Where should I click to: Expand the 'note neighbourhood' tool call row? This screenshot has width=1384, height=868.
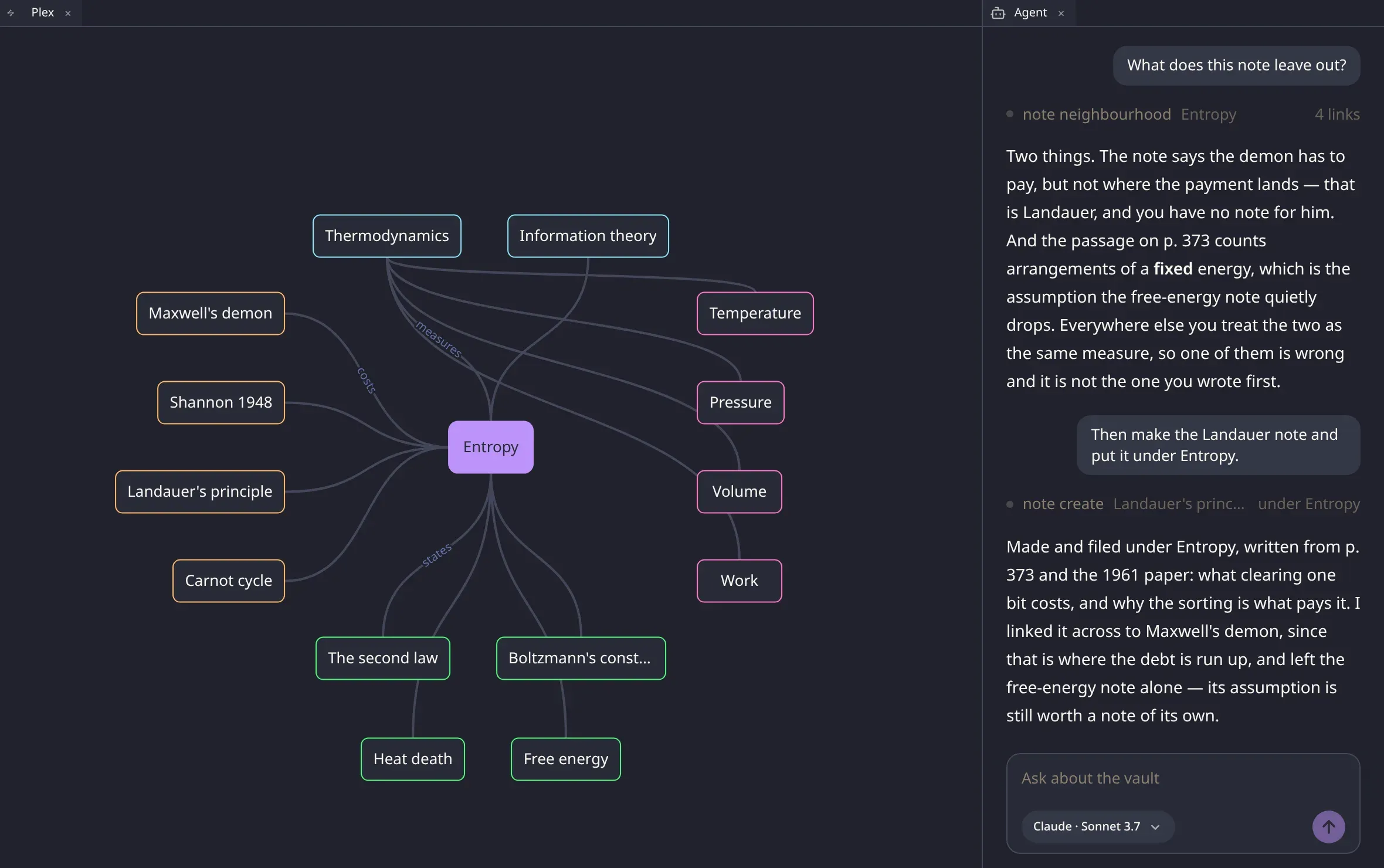[1183, 114]
